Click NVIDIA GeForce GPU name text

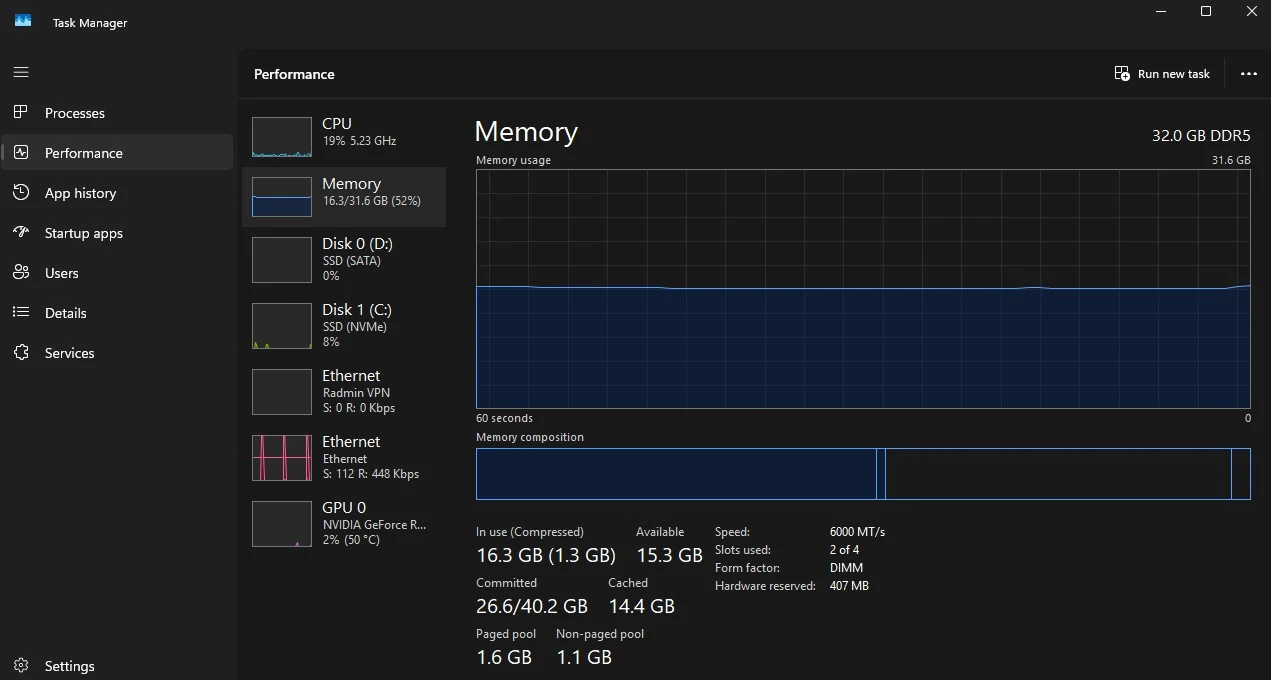pyautogui.click(x=375, y=524)
